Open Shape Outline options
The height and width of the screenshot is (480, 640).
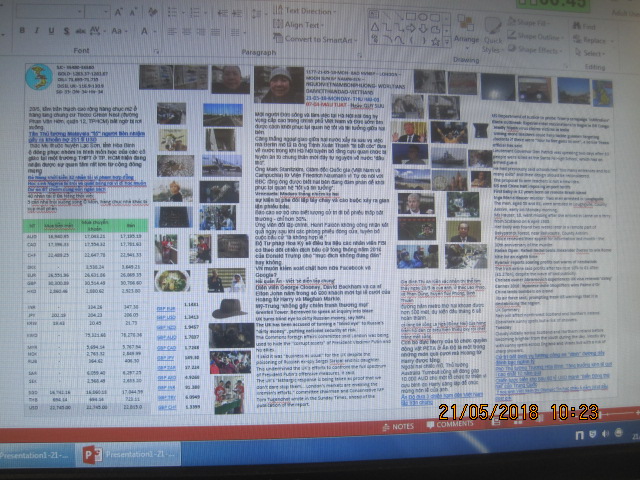[x=535, y=36]
